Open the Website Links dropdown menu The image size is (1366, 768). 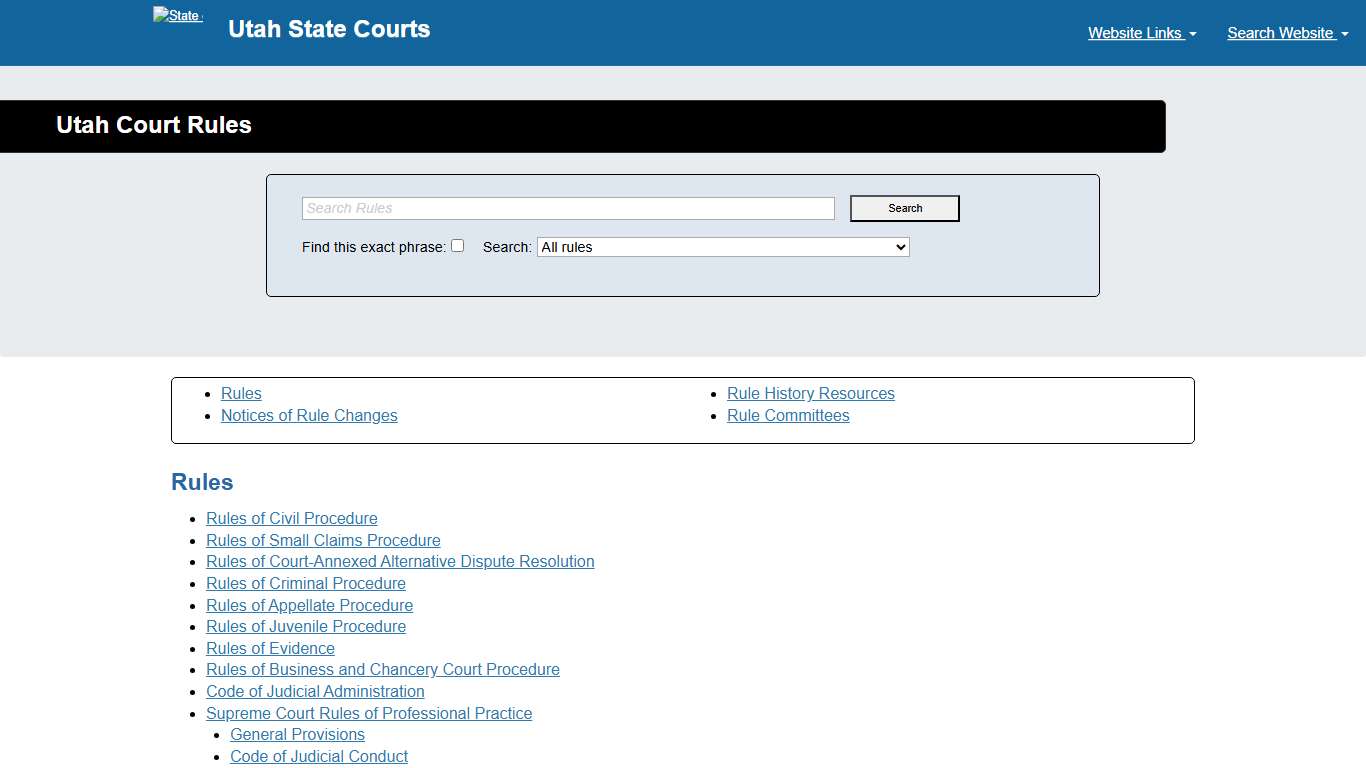(x=1141, y=33)
